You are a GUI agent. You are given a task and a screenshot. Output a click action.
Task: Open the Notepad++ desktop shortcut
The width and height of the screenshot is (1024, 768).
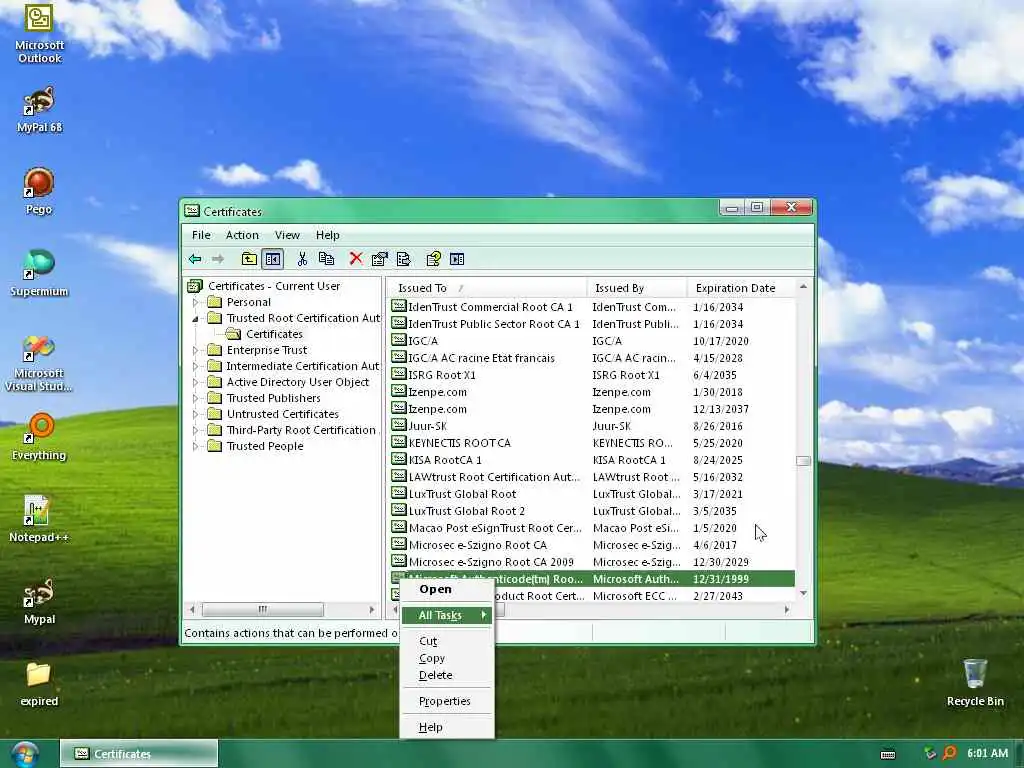[39, 519]
